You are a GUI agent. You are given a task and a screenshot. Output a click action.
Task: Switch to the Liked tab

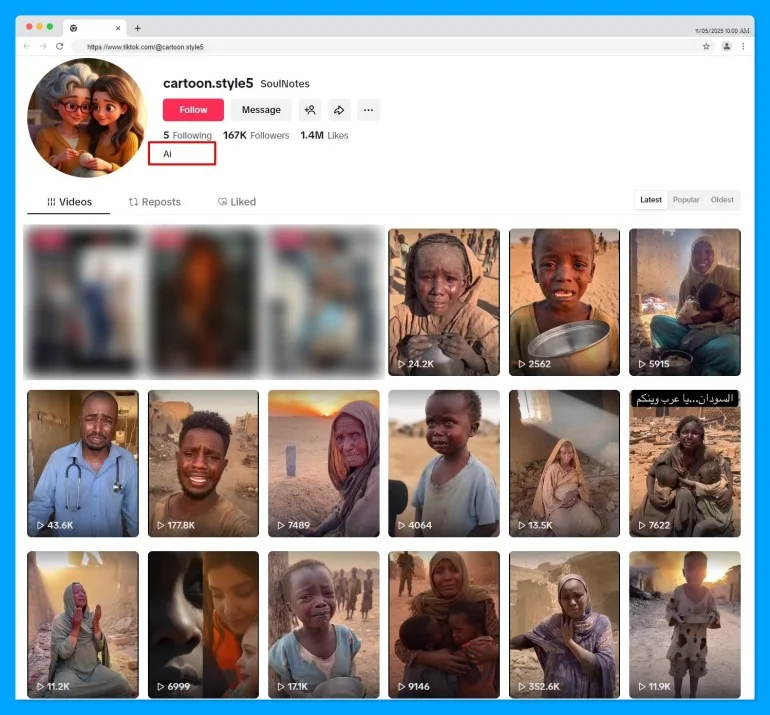point(237,202)
